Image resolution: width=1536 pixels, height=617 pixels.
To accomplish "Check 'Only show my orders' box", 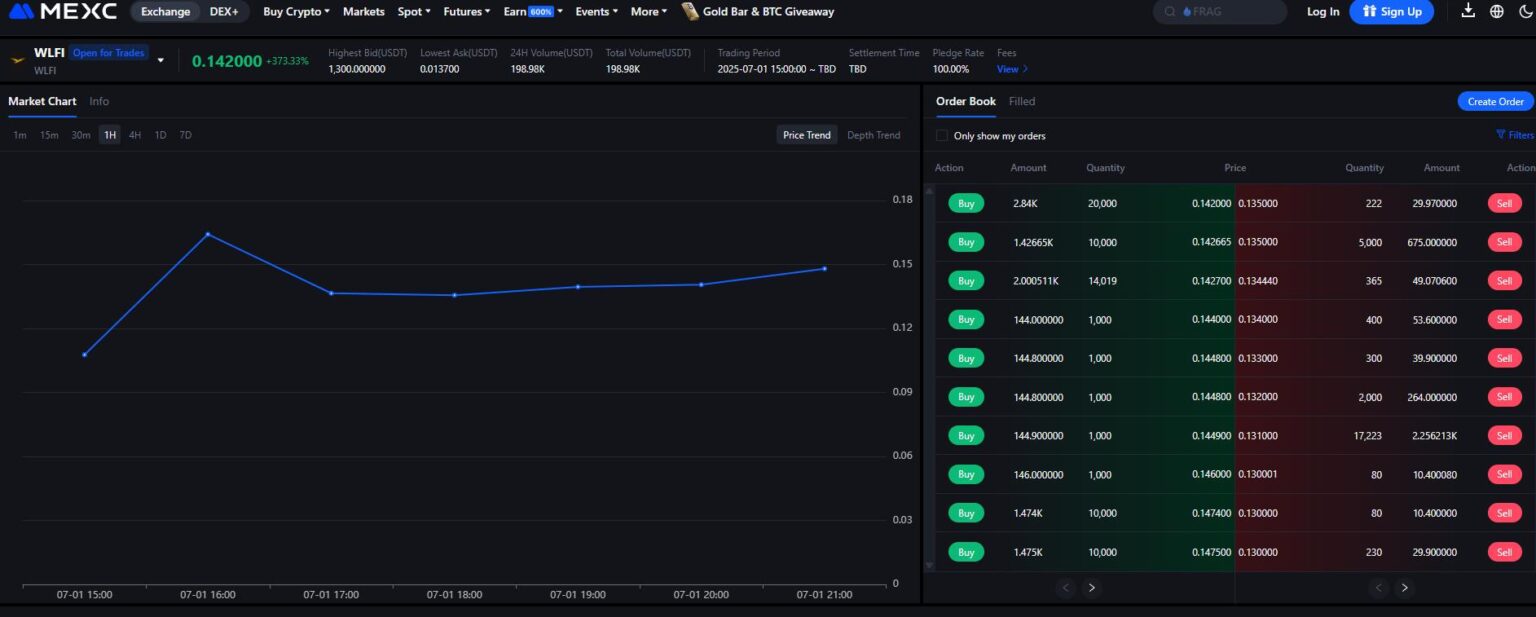I will 942,136.
